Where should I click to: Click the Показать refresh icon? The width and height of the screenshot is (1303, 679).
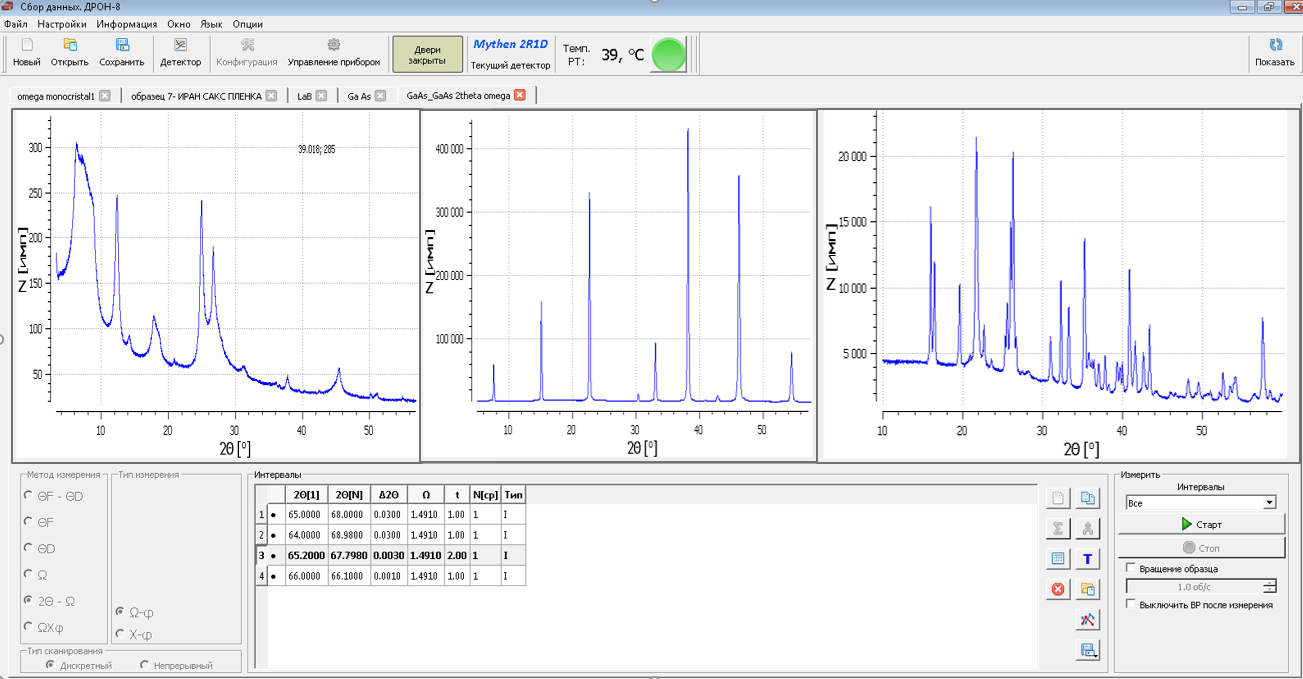point(1275,52)
